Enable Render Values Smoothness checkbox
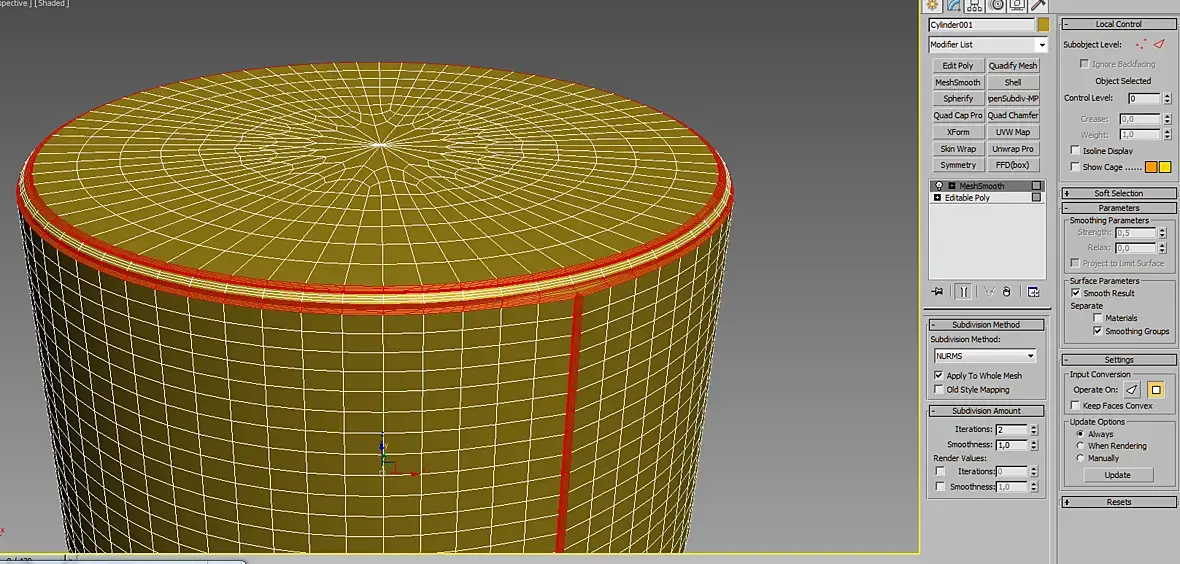 coord(940,487)
